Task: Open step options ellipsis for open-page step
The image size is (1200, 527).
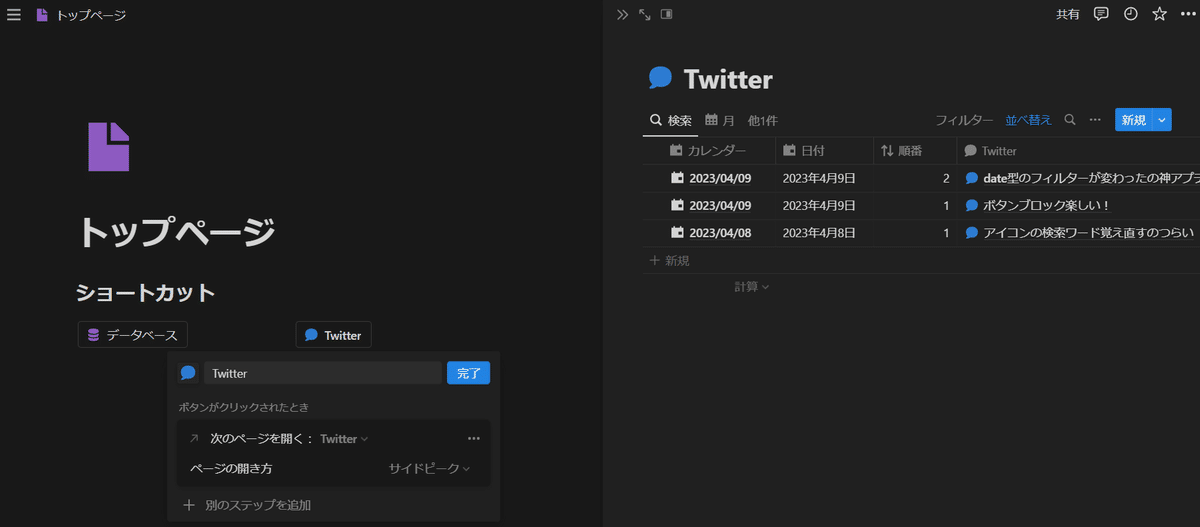Action: (x=474, y=438)
